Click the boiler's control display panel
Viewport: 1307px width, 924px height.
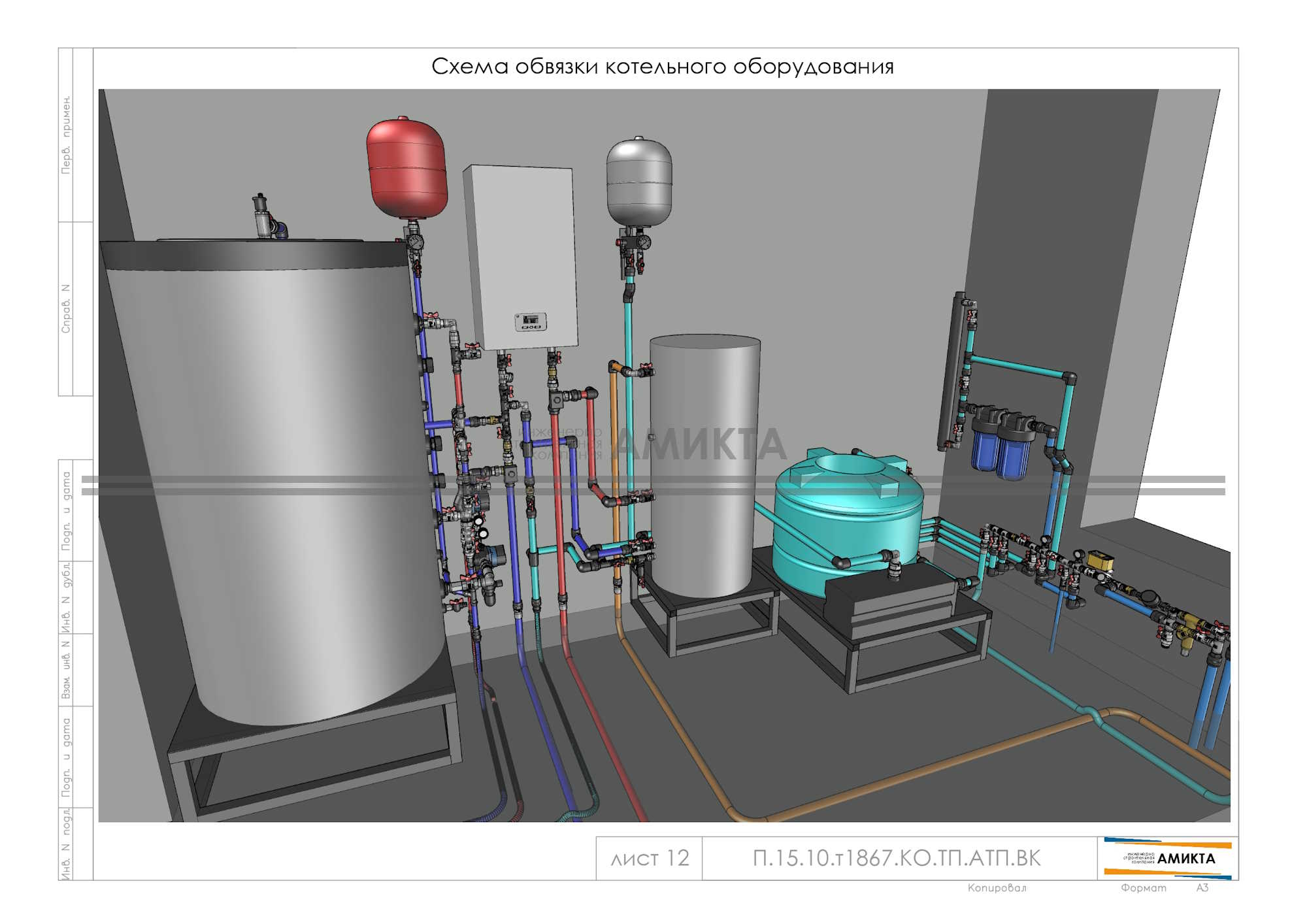point(531,322)
